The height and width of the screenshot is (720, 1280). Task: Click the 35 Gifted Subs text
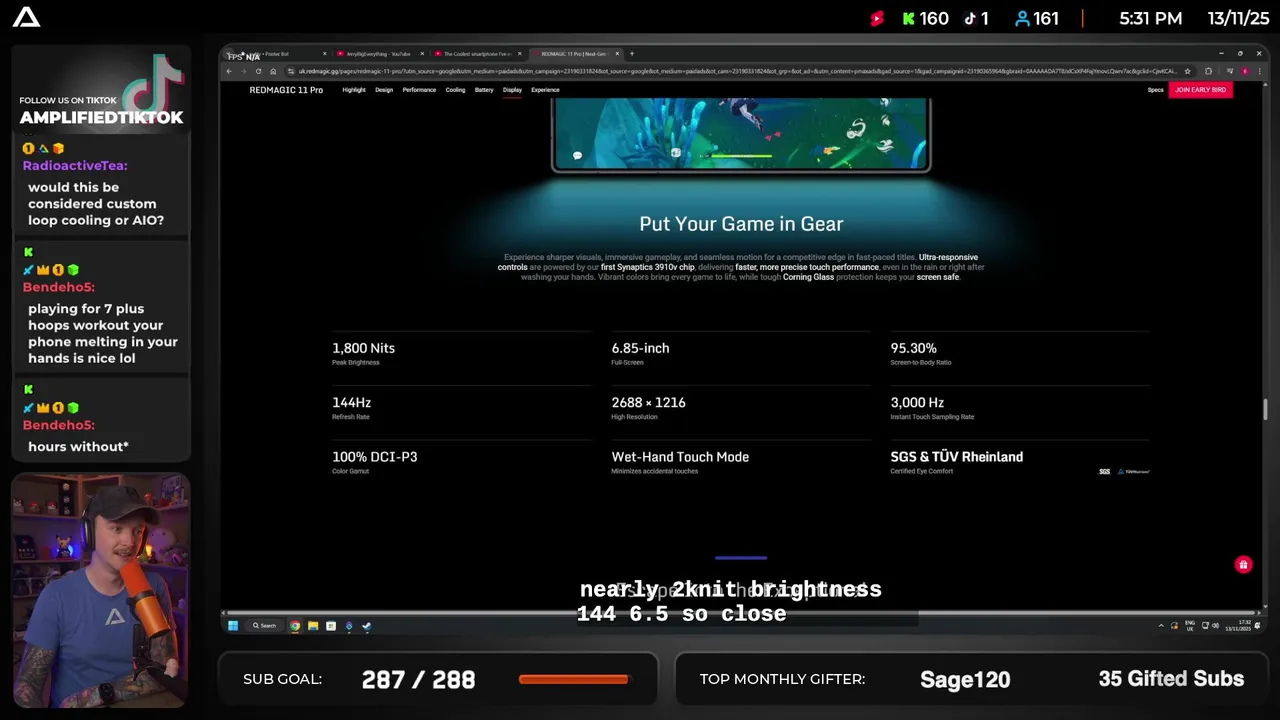pyautogui.click(x=1171, y=679)
